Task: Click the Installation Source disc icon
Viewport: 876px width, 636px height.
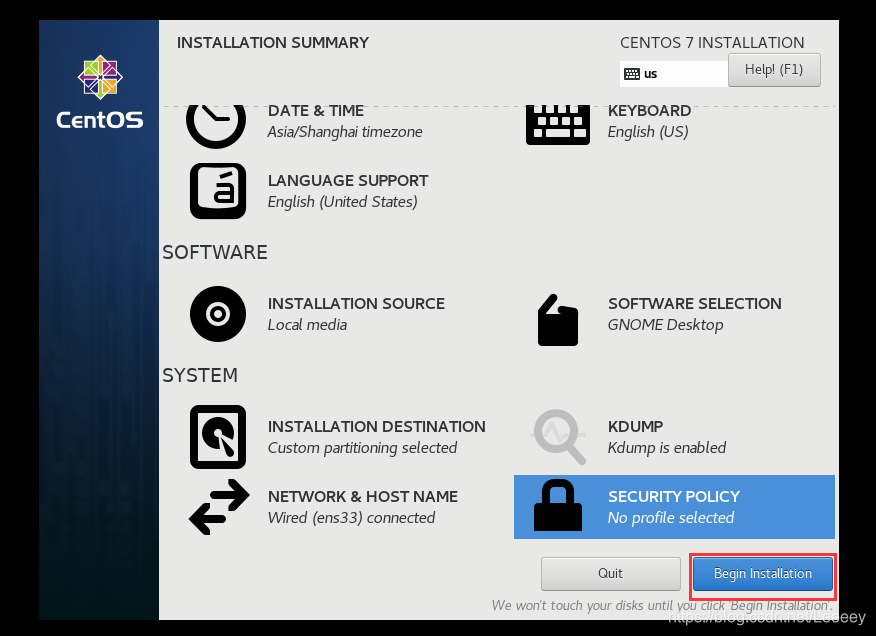Action: [218, 314]
